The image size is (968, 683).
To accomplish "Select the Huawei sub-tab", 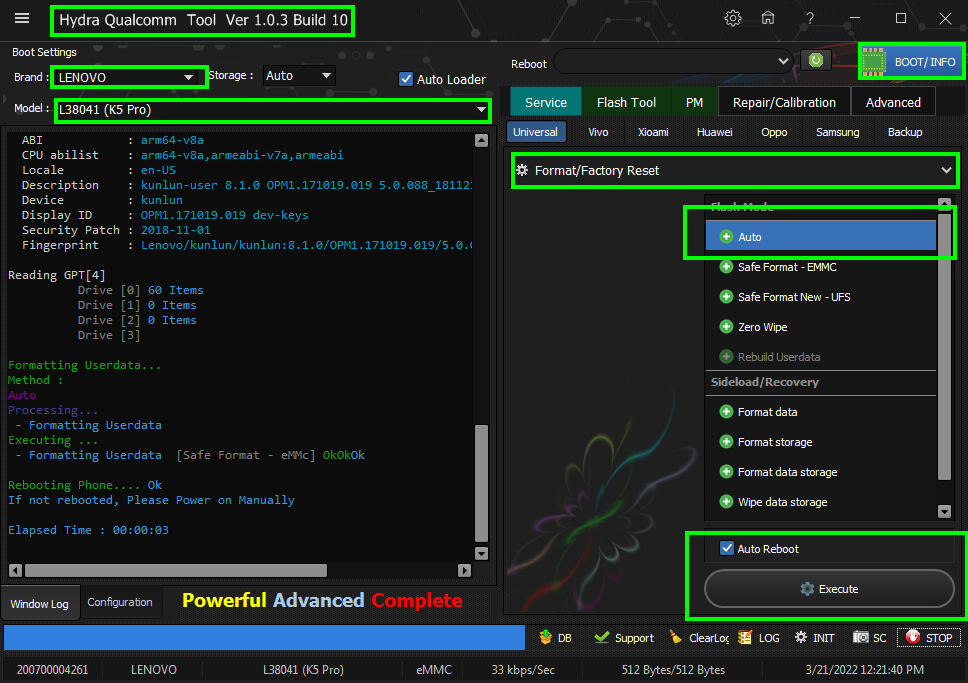I will coord(714,132).
